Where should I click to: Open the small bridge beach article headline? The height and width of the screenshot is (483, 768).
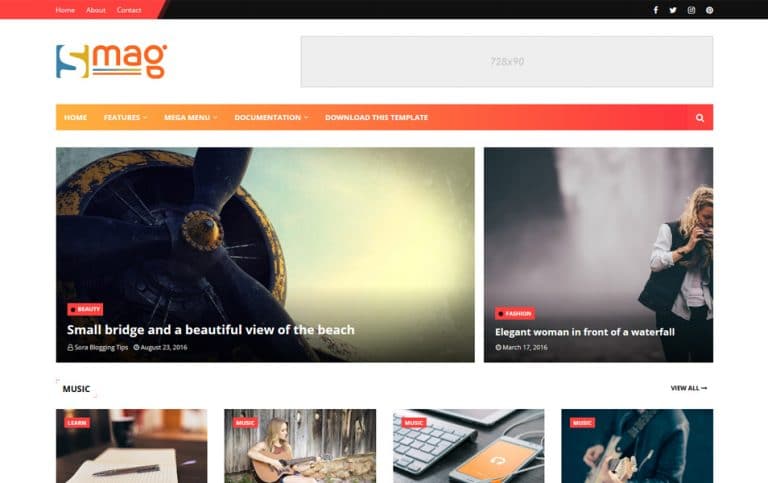[x=211, y=330]
